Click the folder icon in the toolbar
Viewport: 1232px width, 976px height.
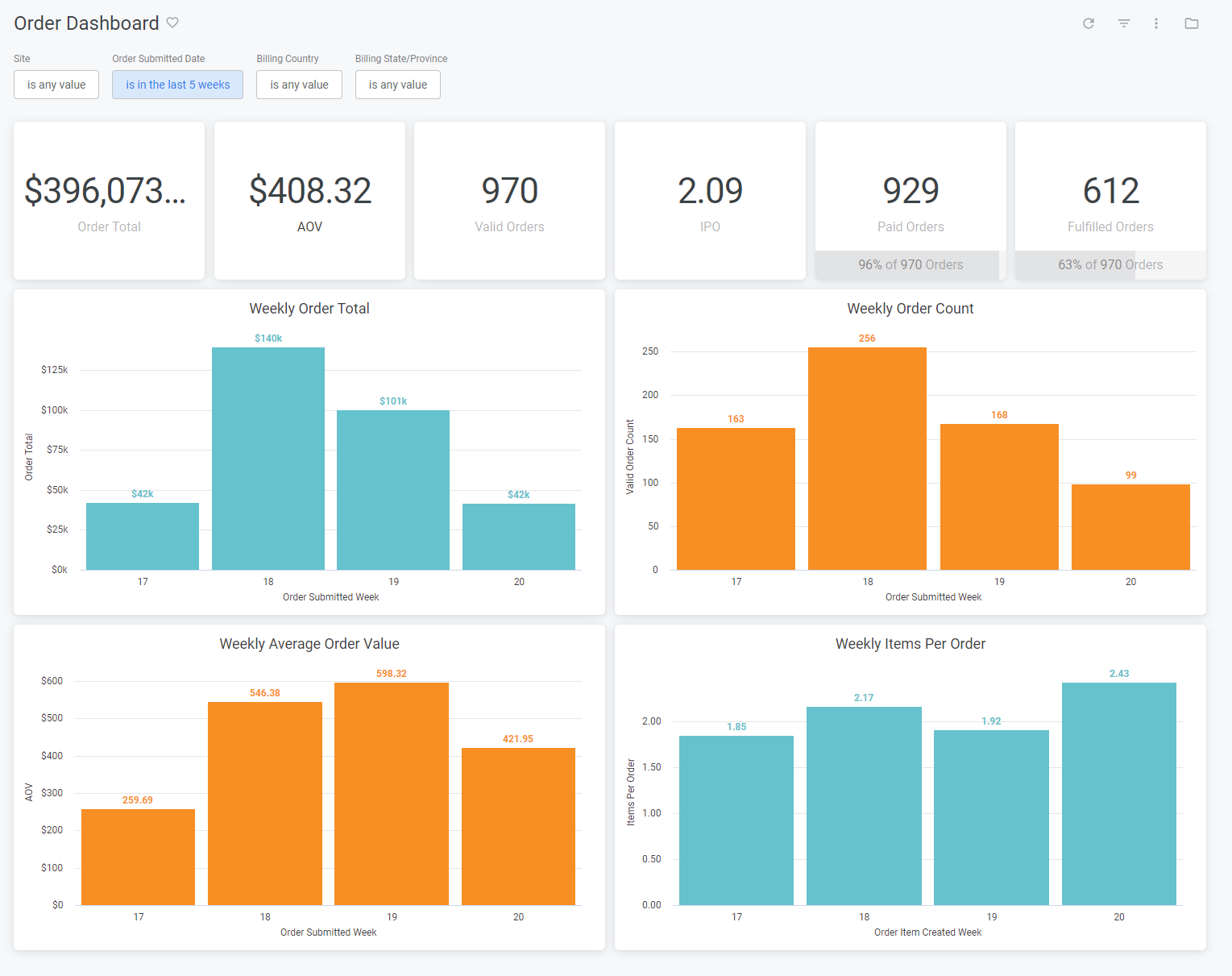[1191, 24]
